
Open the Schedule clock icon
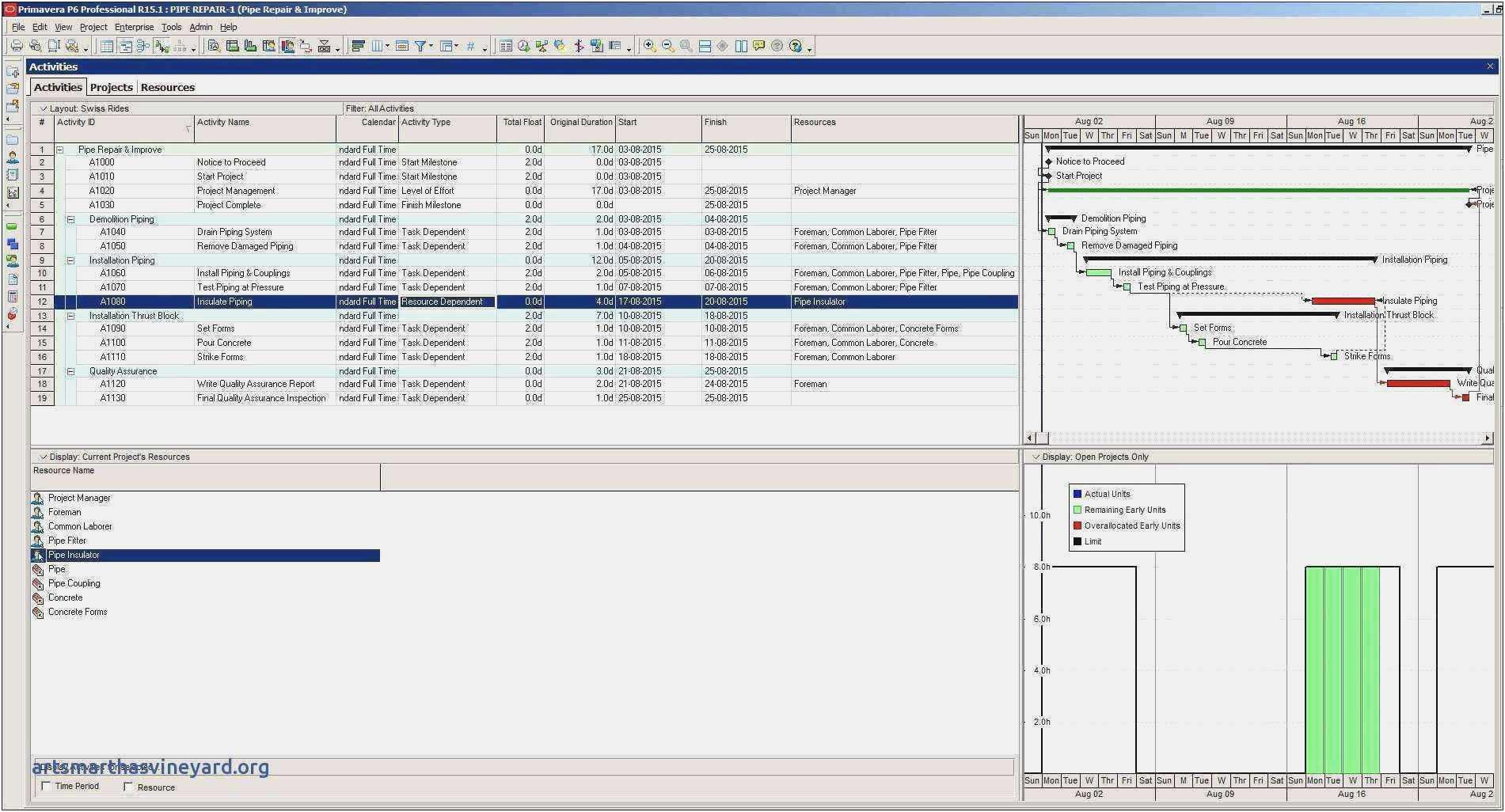coord(523,47)
